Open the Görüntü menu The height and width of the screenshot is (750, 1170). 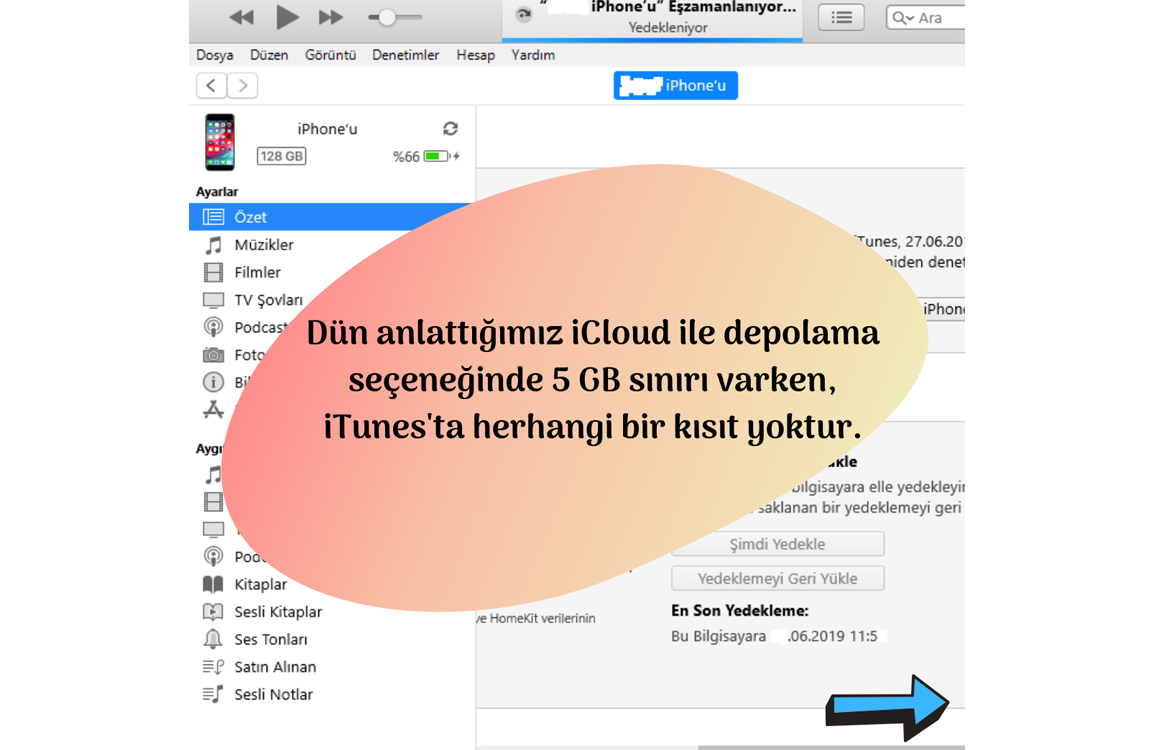point(331,55)
